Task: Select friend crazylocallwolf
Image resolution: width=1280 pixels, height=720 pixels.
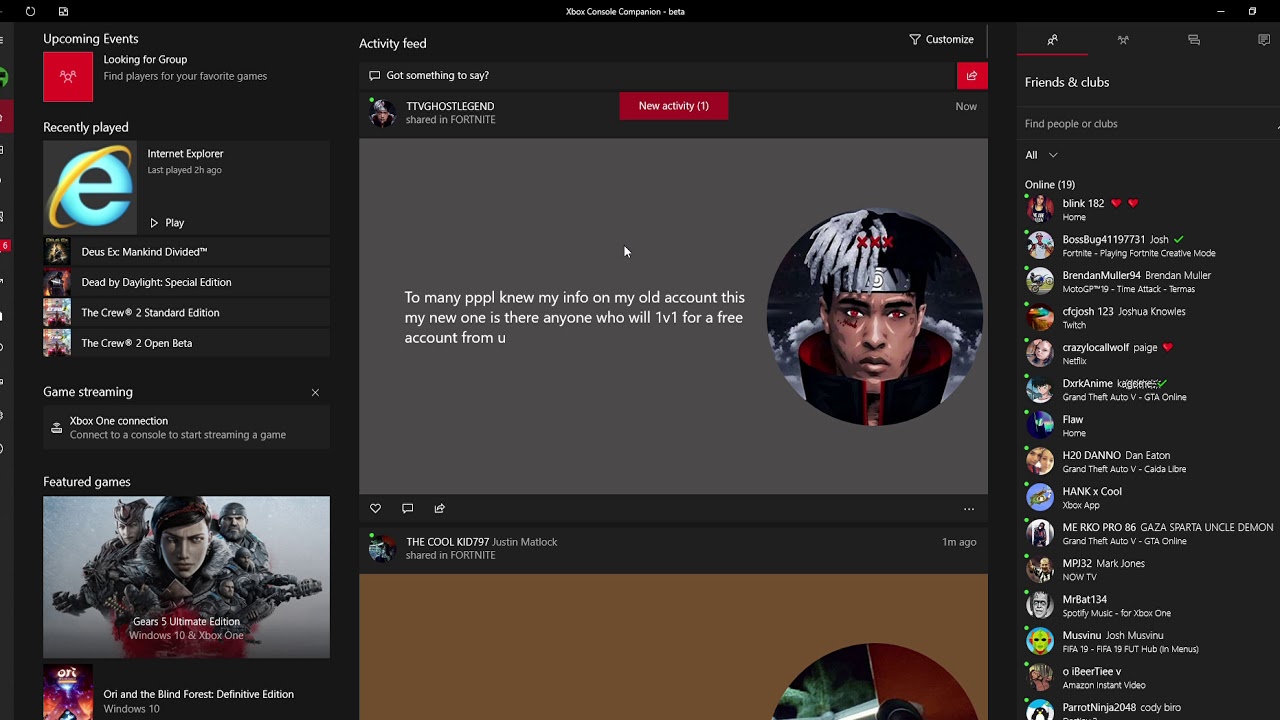Action: [1148, 354]
